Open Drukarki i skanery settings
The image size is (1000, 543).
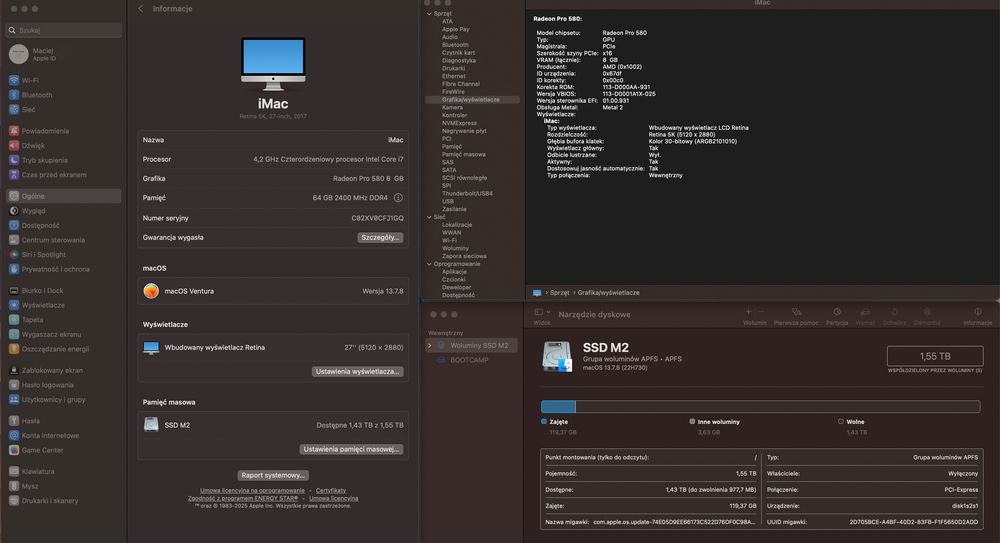tap(50, 501)
